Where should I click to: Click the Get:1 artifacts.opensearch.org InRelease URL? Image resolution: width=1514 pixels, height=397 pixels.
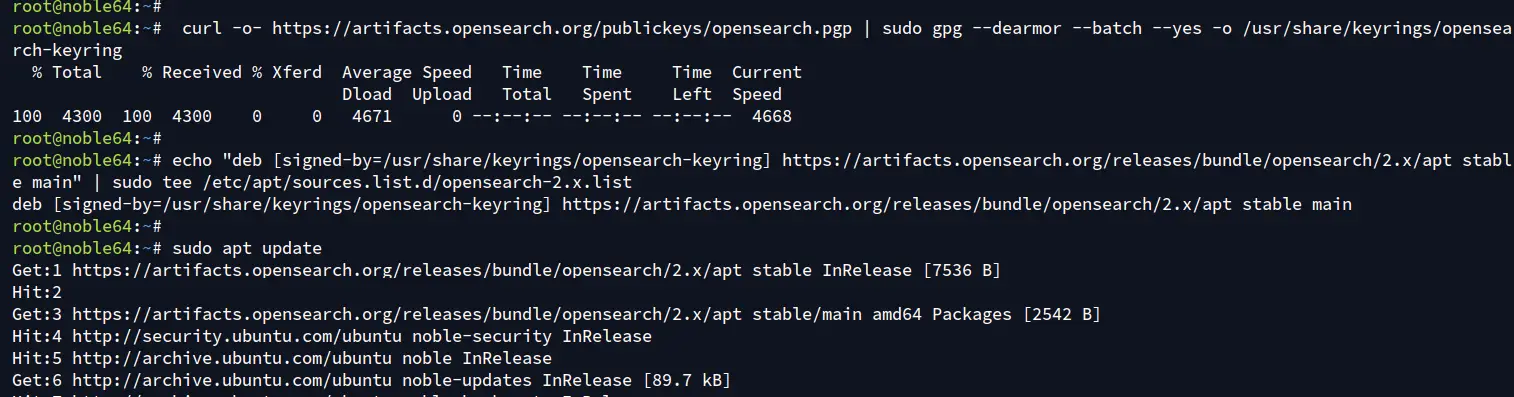click(442, 270)
